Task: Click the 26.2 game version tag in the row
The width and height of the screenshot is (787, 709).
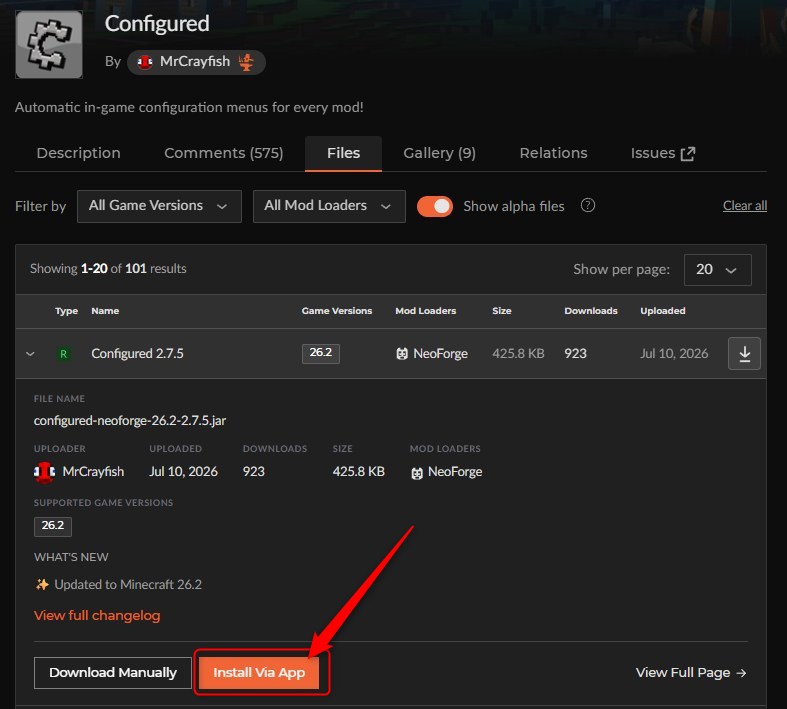Action: 321,353
